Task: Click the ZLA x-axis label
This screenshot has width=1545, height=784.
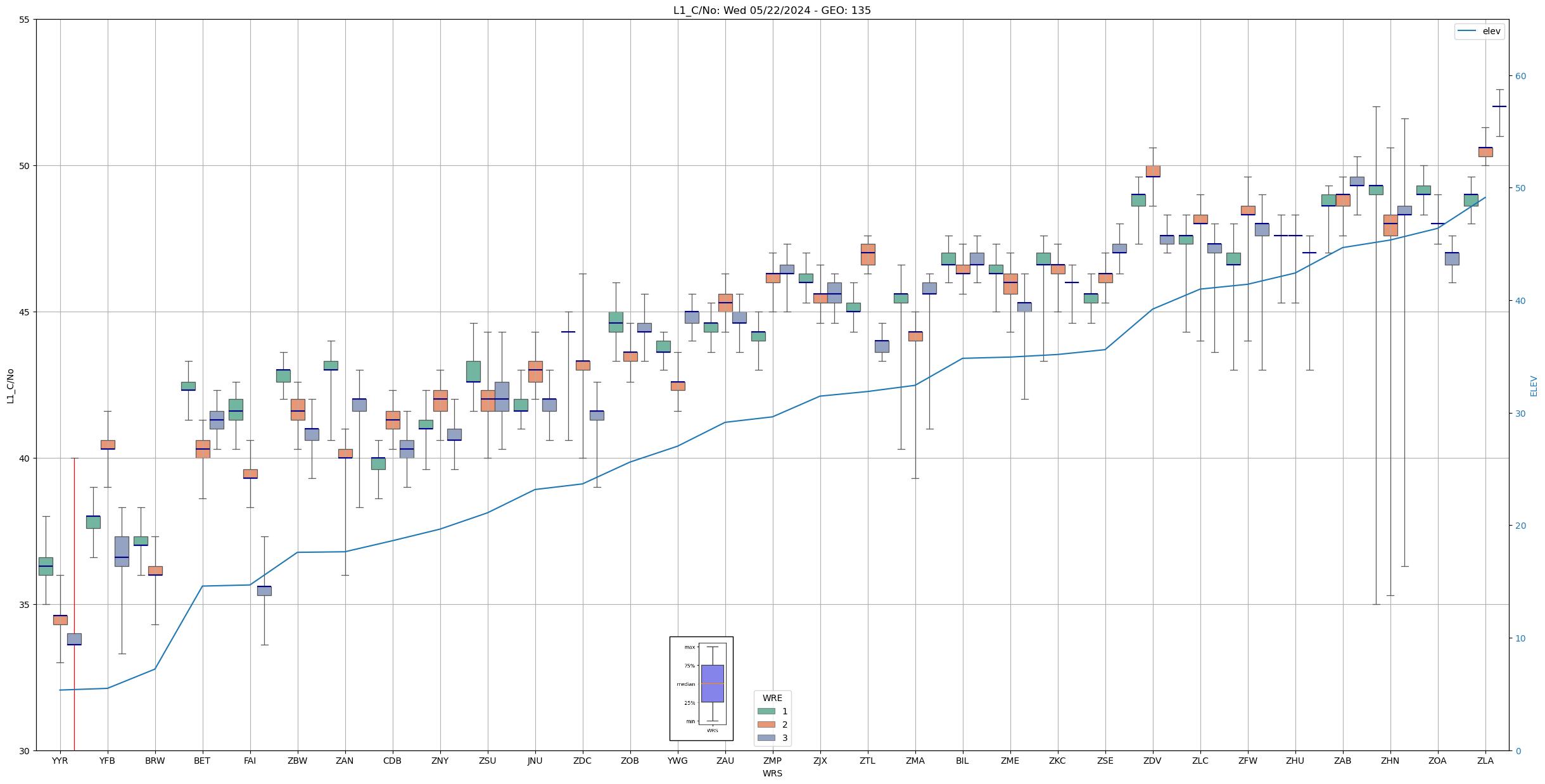Action: [1485, 761]
